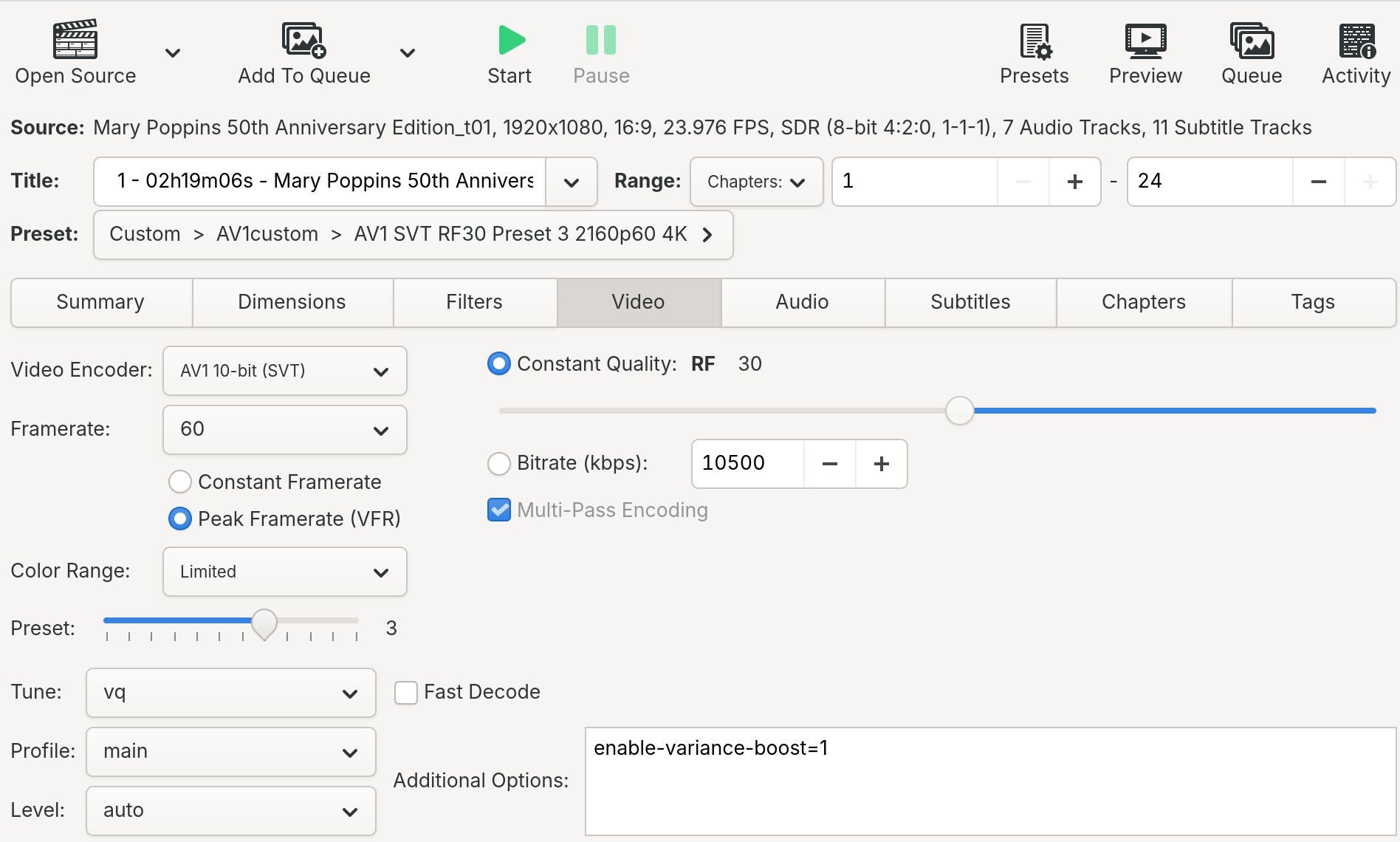Open a new video source

coord(74,52)
